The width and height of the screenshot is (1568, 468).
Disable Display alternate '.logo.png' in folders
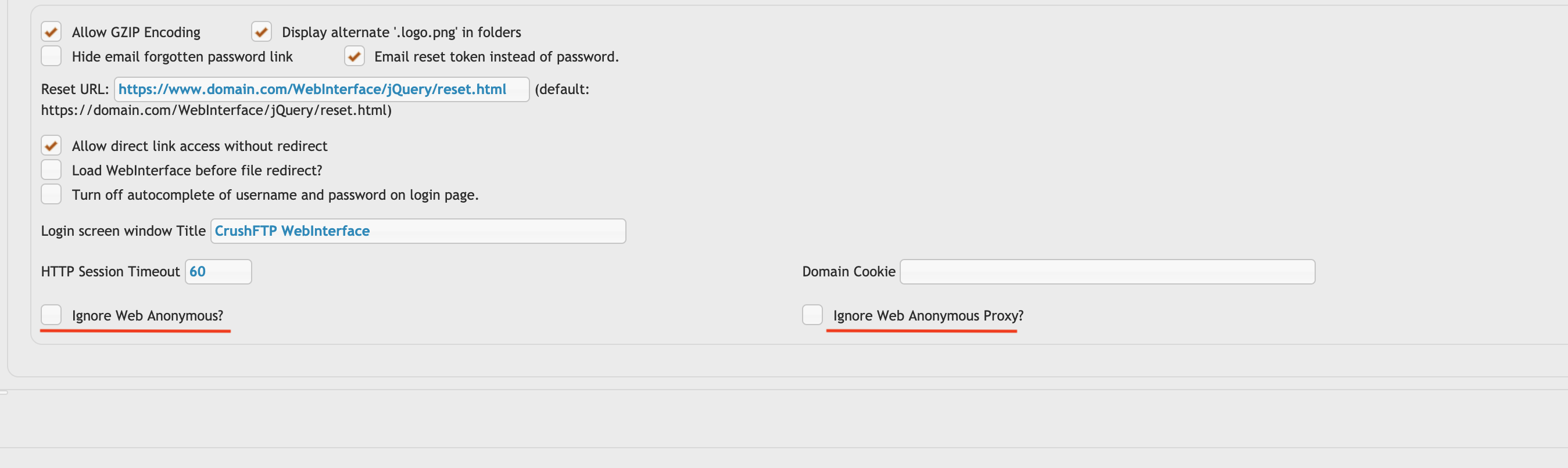pos(261,31)
